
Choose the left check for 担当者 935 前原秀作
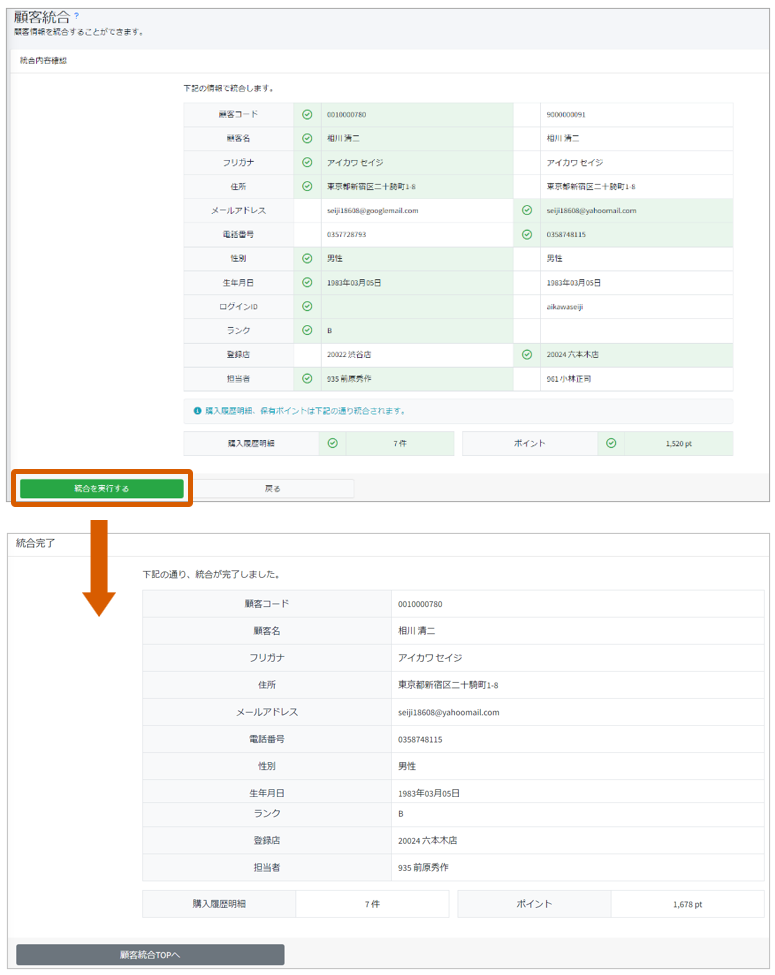pos(307,379)
